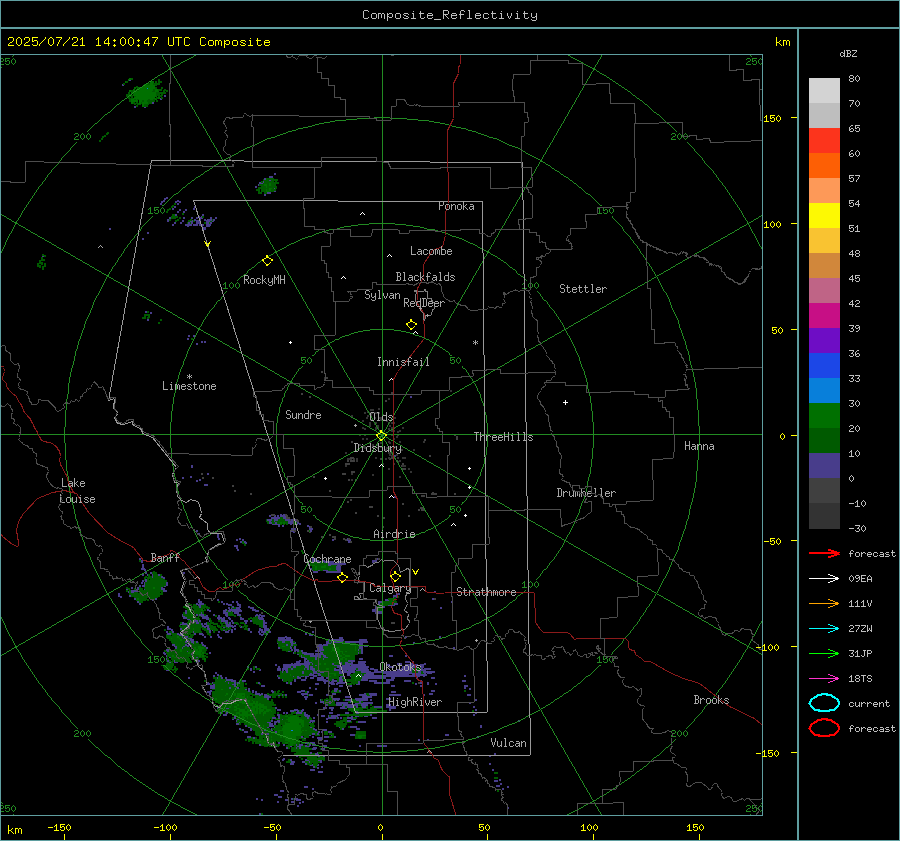Click the yellow radar-center diamond above Didsbury
This screenshot has height=841, width=900.
pos(381,436)
